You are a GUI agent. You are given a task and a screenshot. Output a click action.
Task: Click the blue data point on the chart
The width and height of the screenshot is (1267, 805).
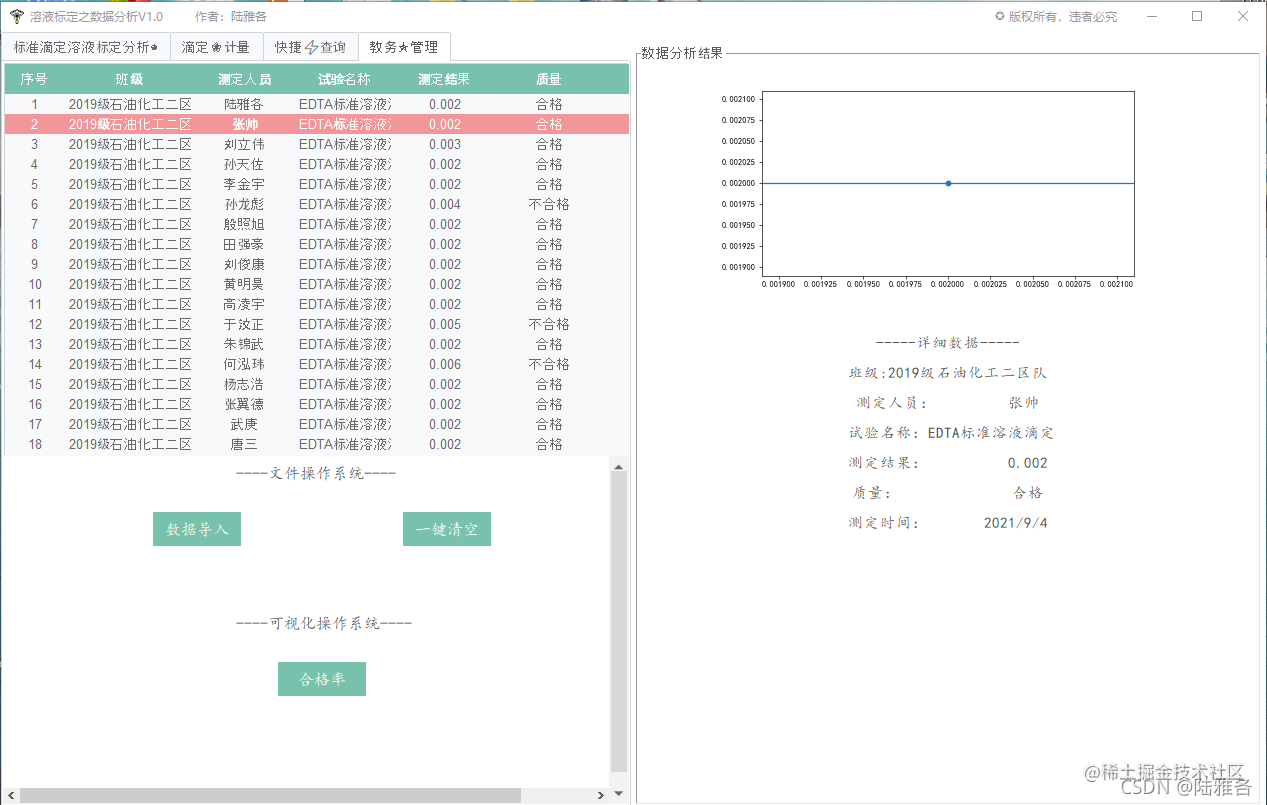point(947,183)
